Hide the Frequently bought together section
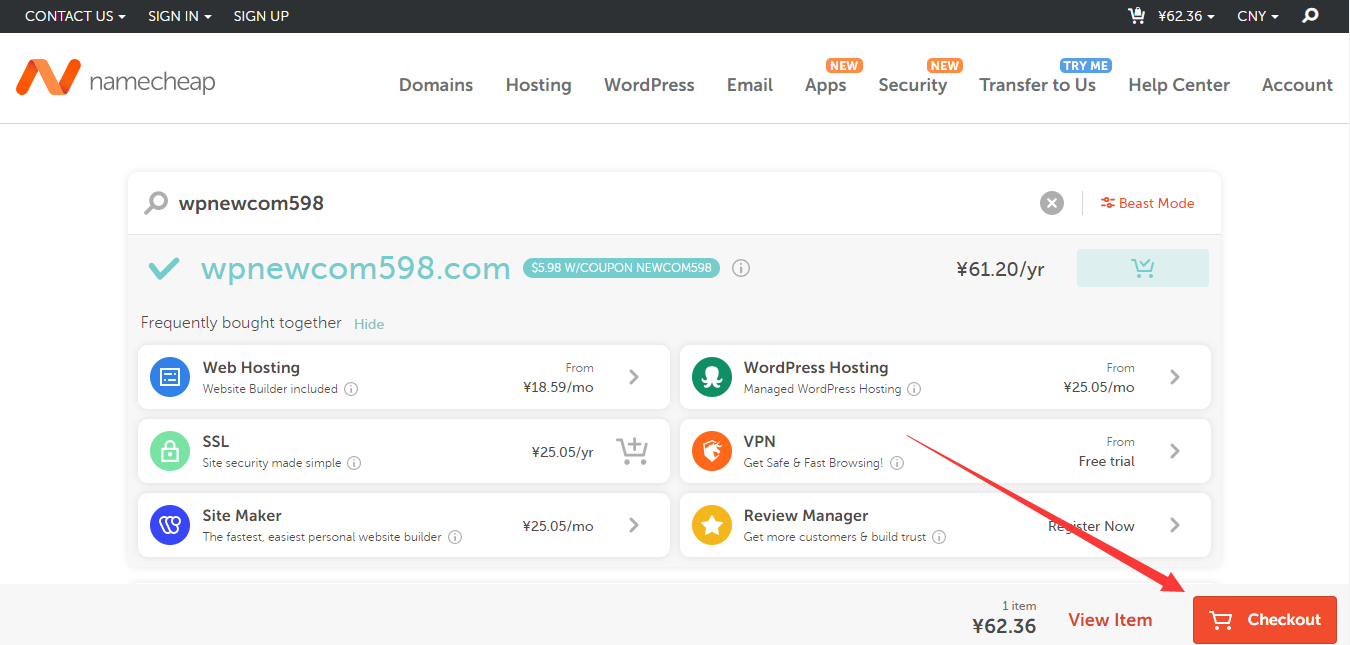1350x645 pixels. tap(369, 323)
